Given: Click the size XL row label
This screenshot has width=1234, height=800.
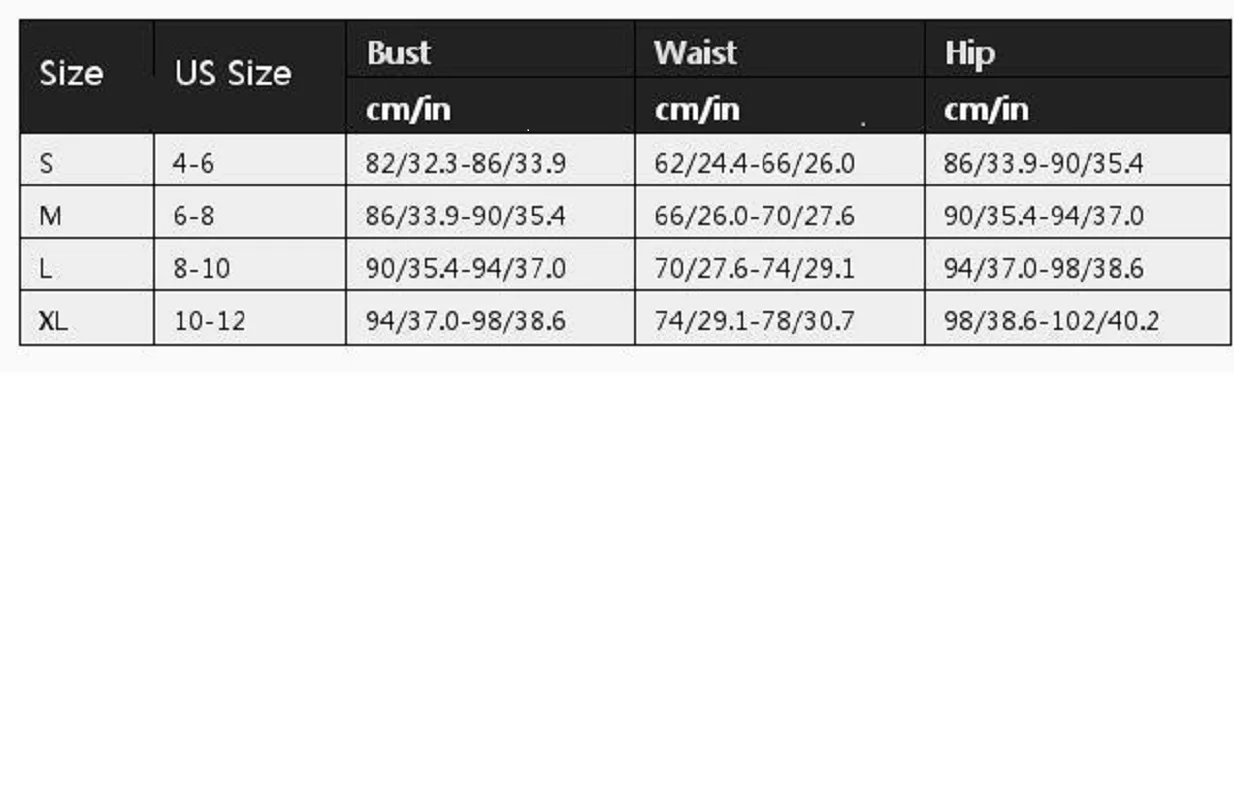Looking at the screenshot, I should 54,321.
